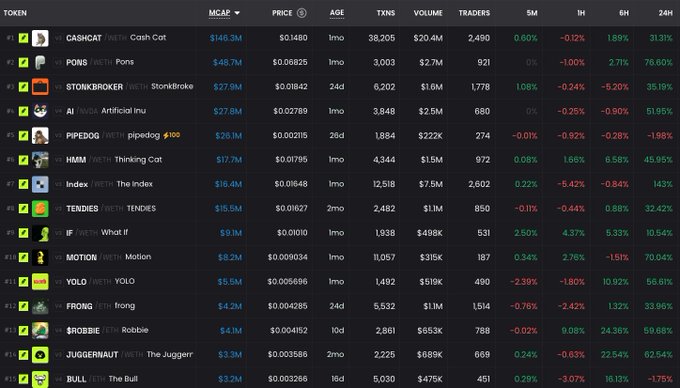
Task: Open the JUGGERNAUT token name link
Action: [x=92, y=355]
